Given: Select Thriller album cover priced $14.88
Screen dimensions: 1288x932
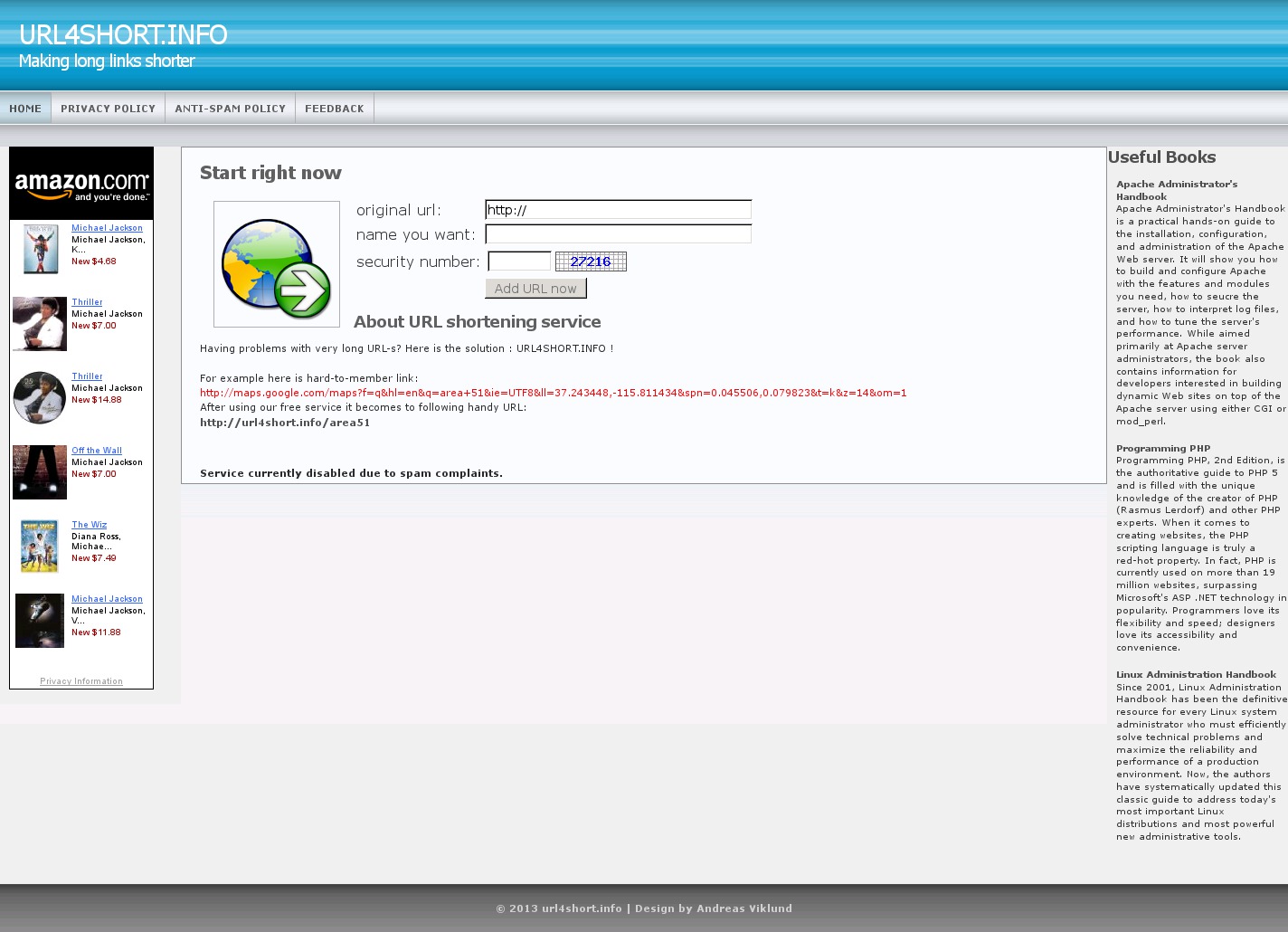Looking at the screenshot, I should pos(40,397).
